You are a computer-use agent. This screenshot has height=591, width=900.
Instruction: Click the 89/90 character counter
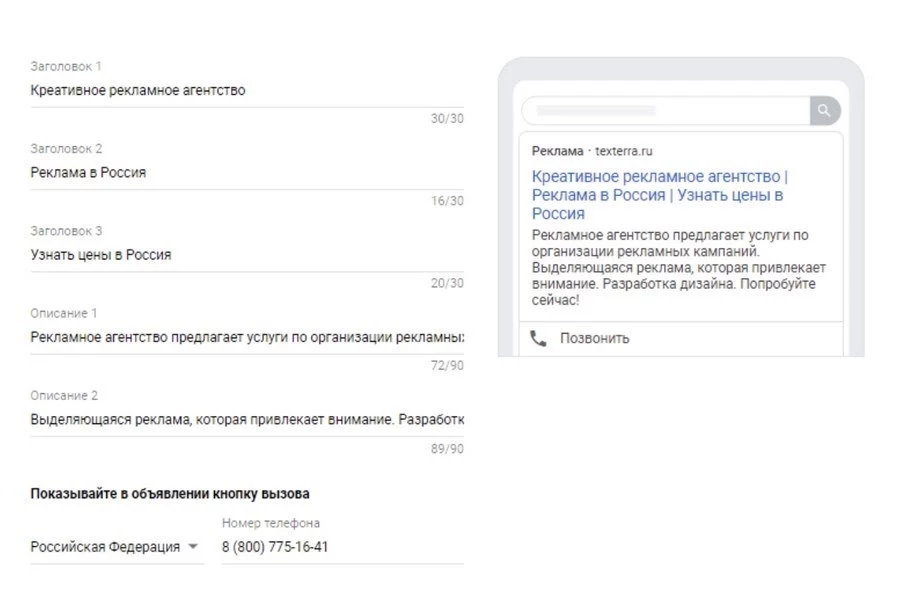tap(447, 449)
